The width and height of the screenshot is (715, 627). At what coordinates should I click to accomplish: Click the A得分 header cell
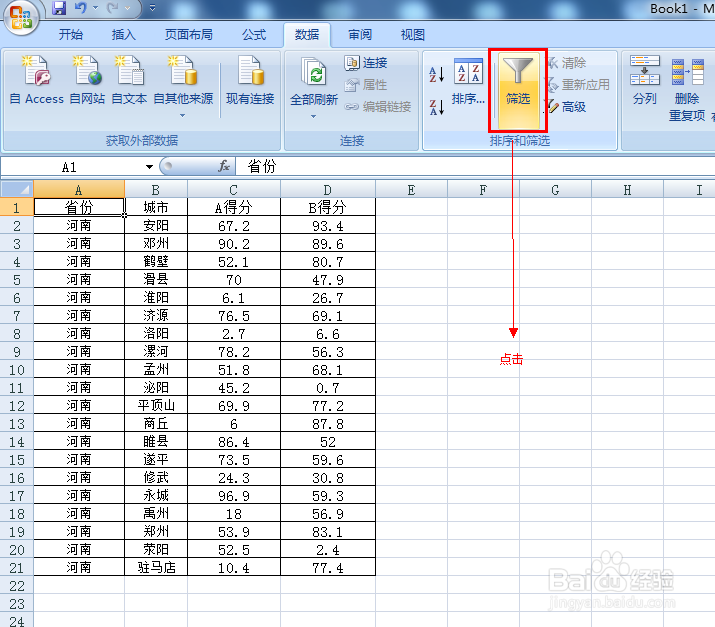pyautogui.click(x=233, y=207)
